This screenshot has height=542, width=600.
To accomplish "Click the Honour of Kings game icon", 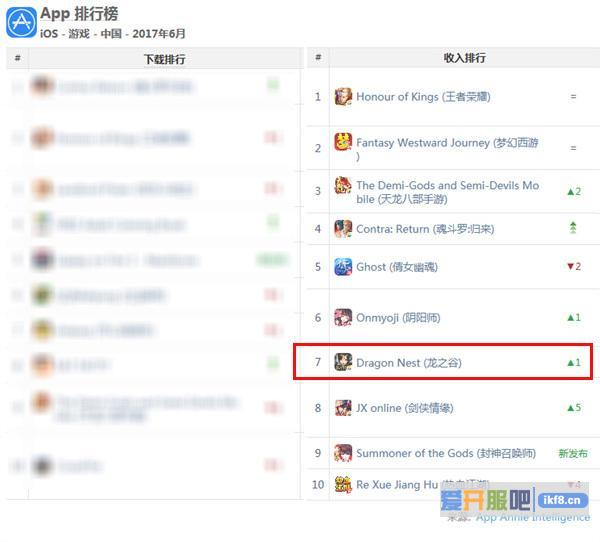I will pos(343,96).
